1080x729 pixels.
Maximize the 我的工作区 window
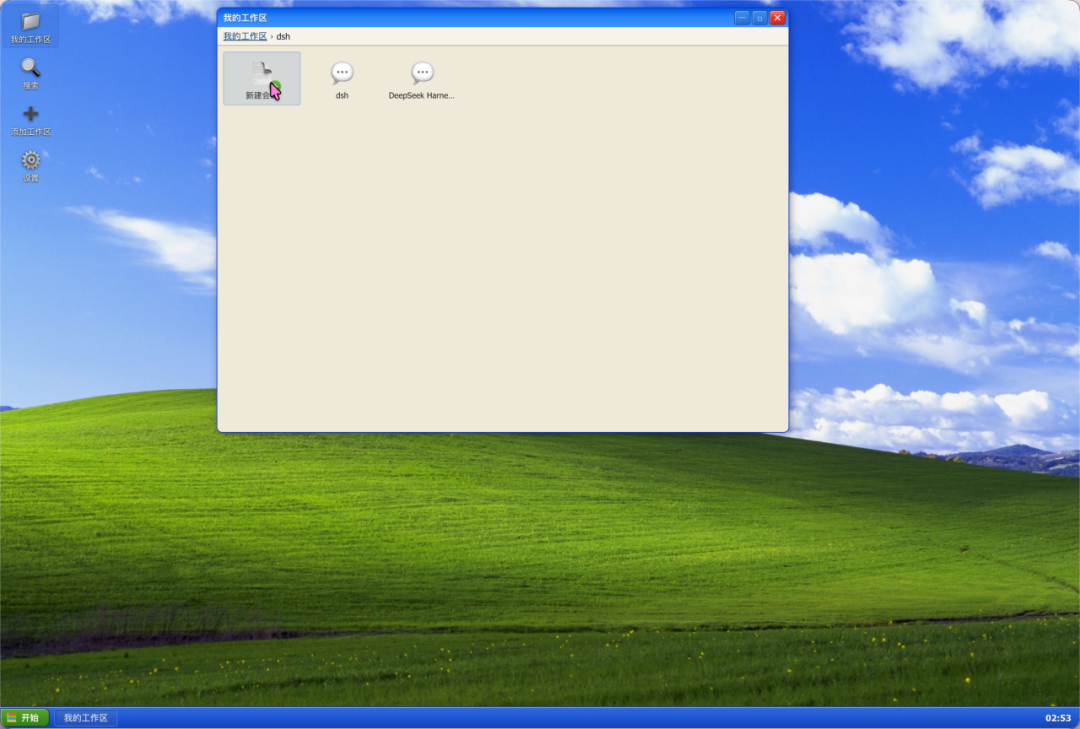pyautogui.click(x=760, y=18)
